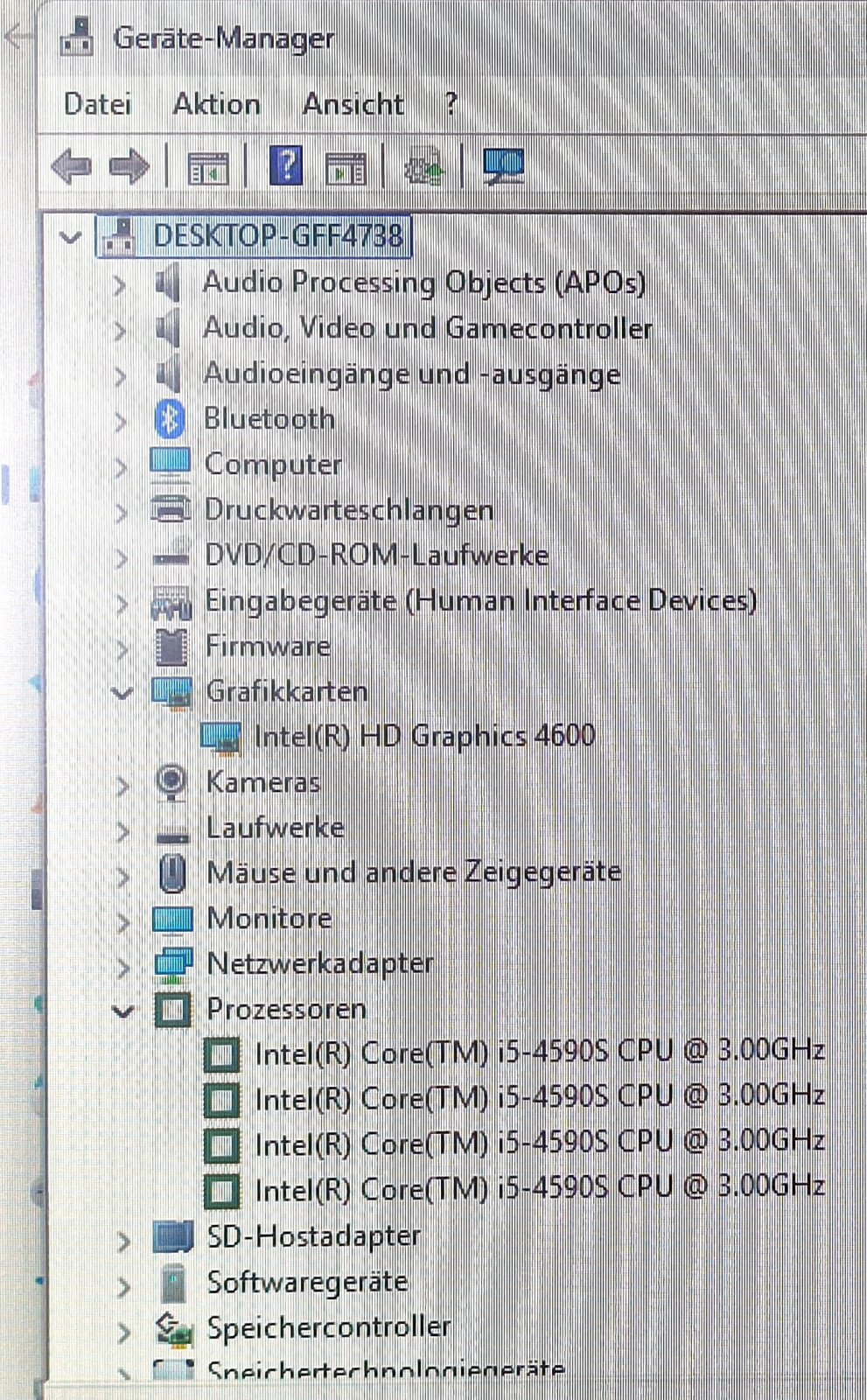Click the Speichercontroller icon
Image resolution: width=867 pixels, height=1400 pixels.
174,1329
